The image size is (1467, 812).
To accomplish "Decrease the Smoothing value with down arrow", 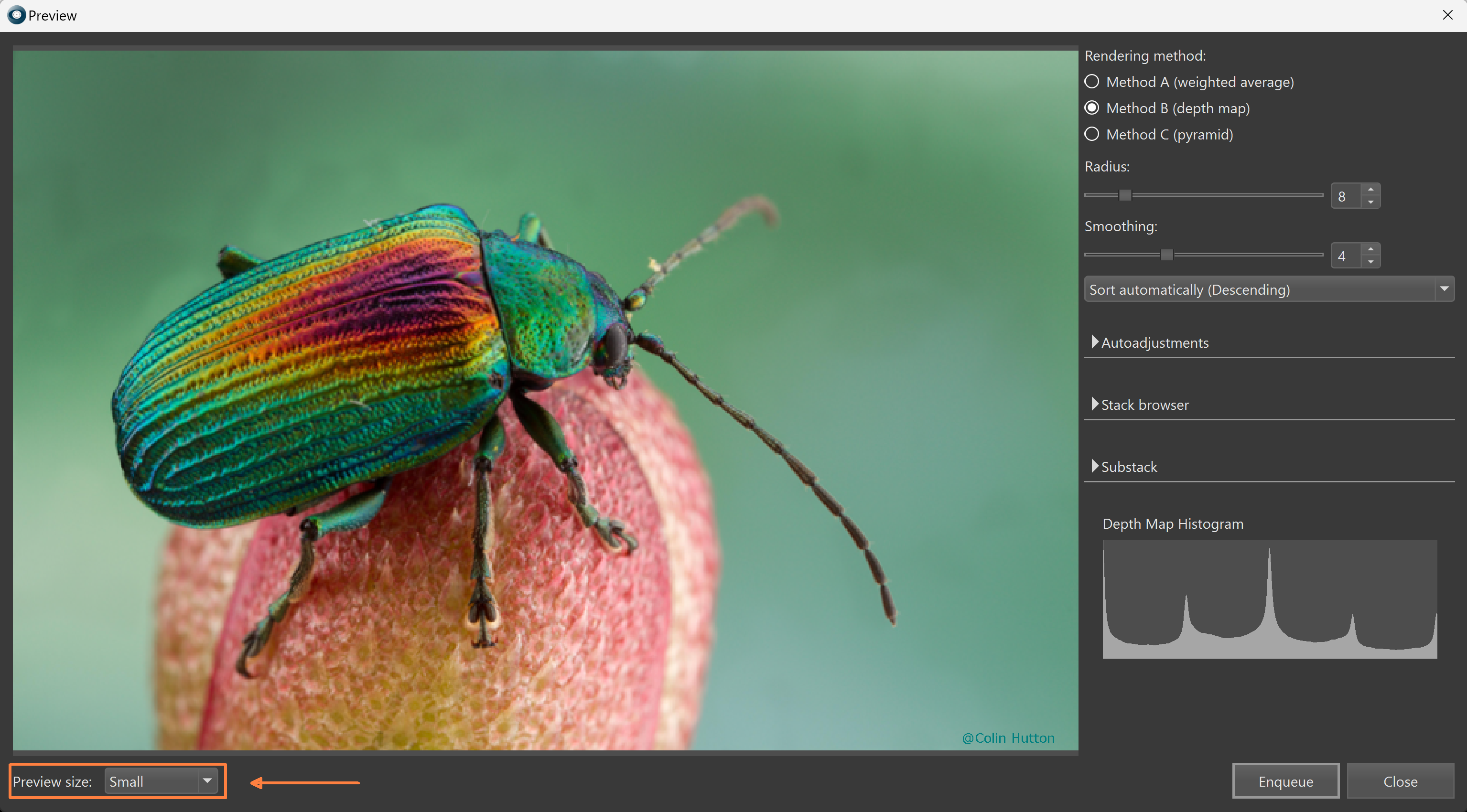I will [x=1371, y=262].
